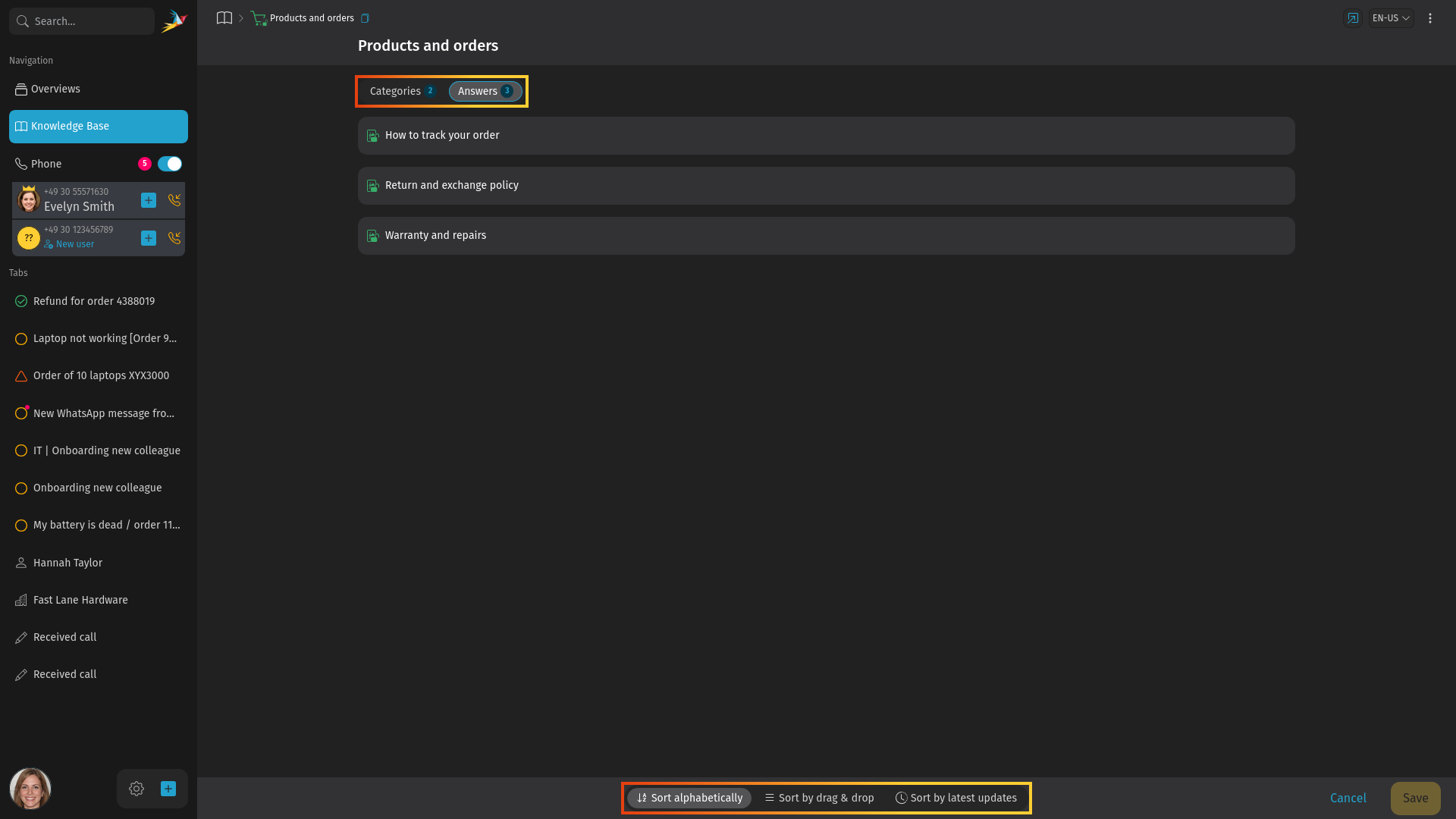Image resolution: width=1456 pixels, height=819 pixels.
Task: Open the EN-US language dropdown
Action: 1391,18
